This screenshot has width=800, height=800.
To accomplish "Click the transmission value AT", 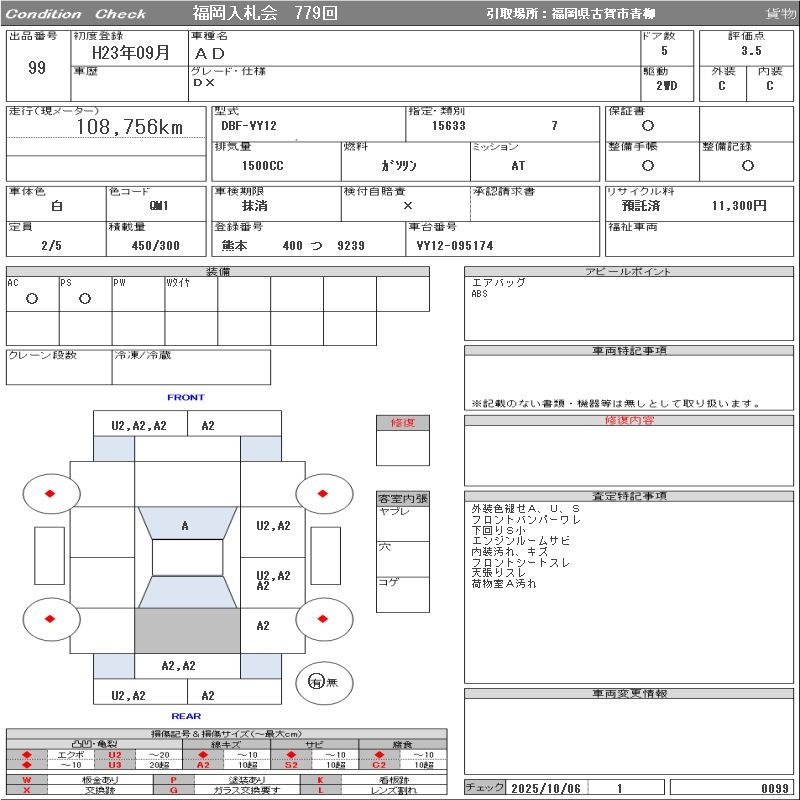I will click(518, 165).
